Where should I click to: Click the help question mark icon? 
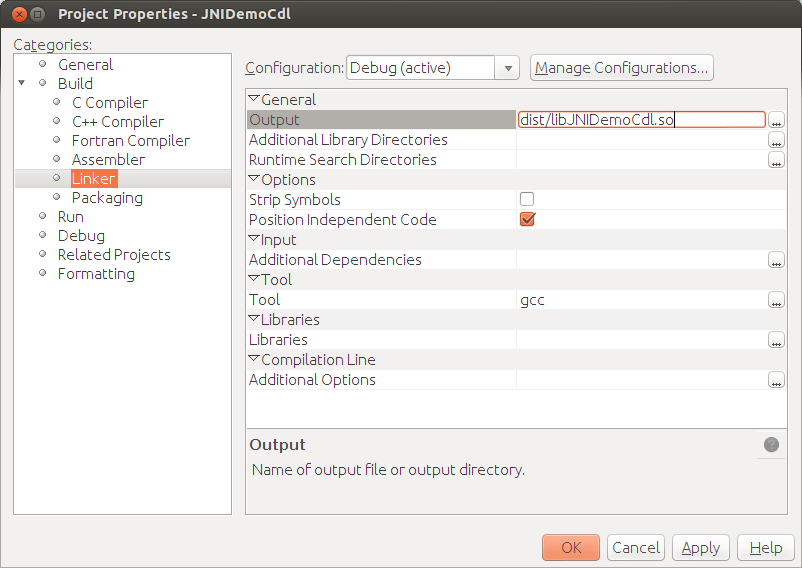click(771, 445)
